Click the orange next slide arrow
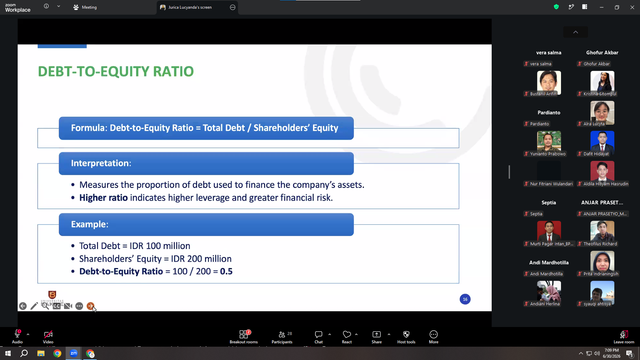 pos(91,306)
